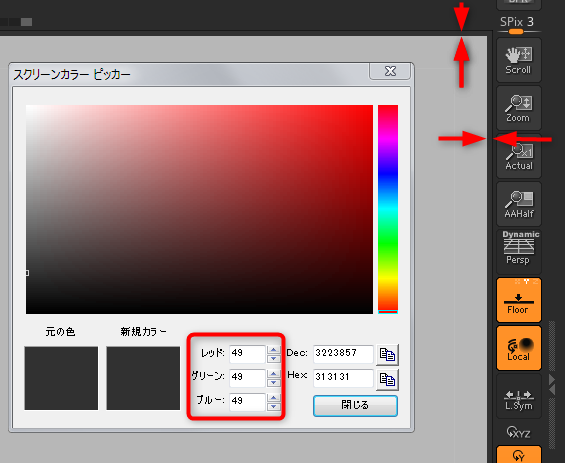Toggle Local transformation button
Screen dimensions: 565x463
(519, 348)
